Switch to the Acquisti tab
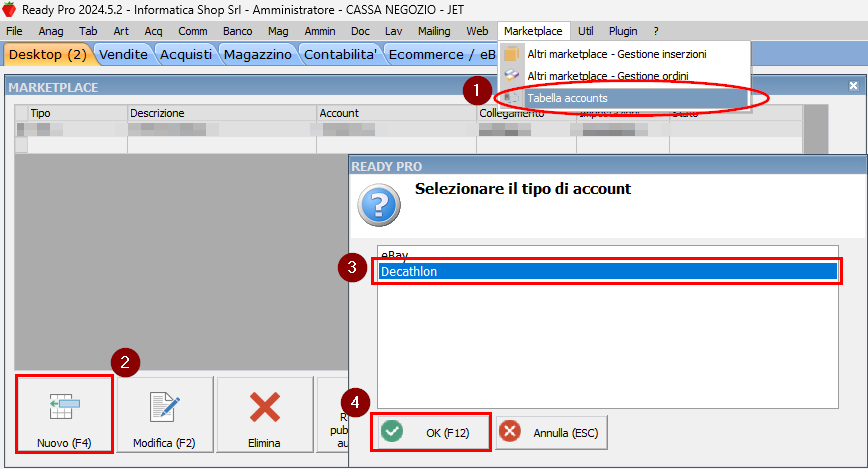This screenshot has height=469, width=868. click(x=186, y=54)
